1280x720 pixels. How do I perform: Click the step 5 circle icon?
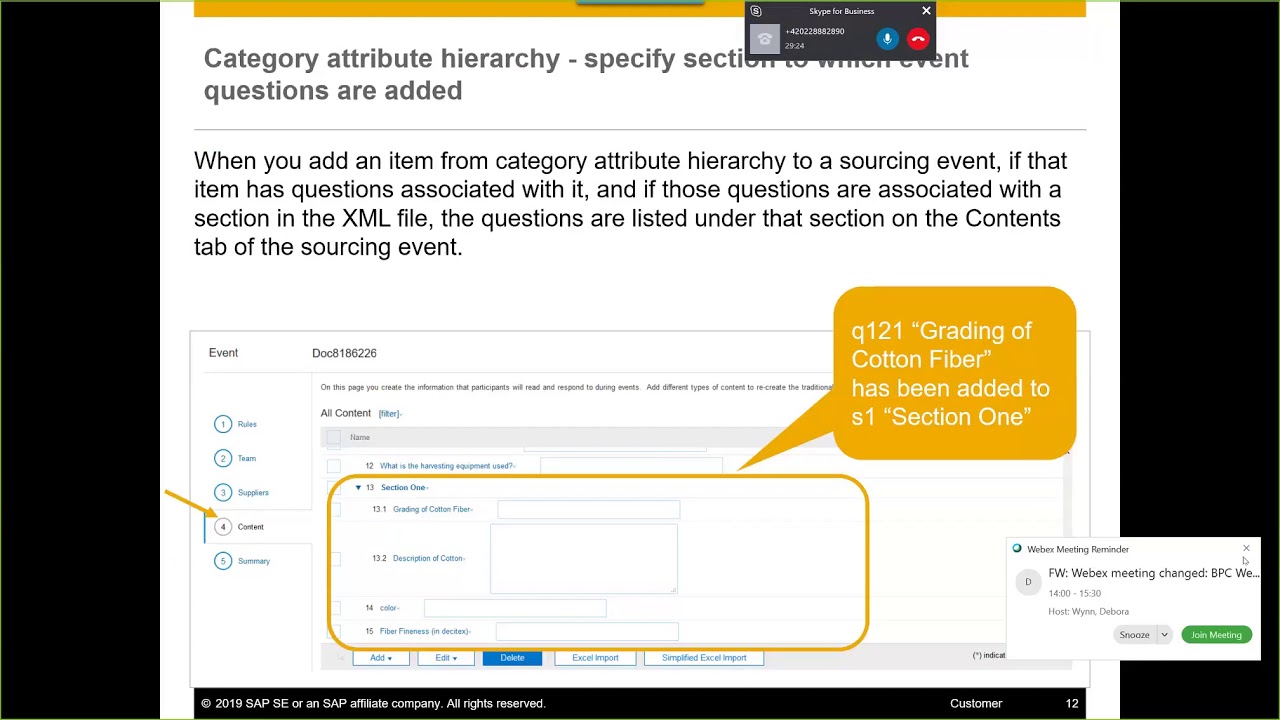pyautogui.click(x=223, y=561)
